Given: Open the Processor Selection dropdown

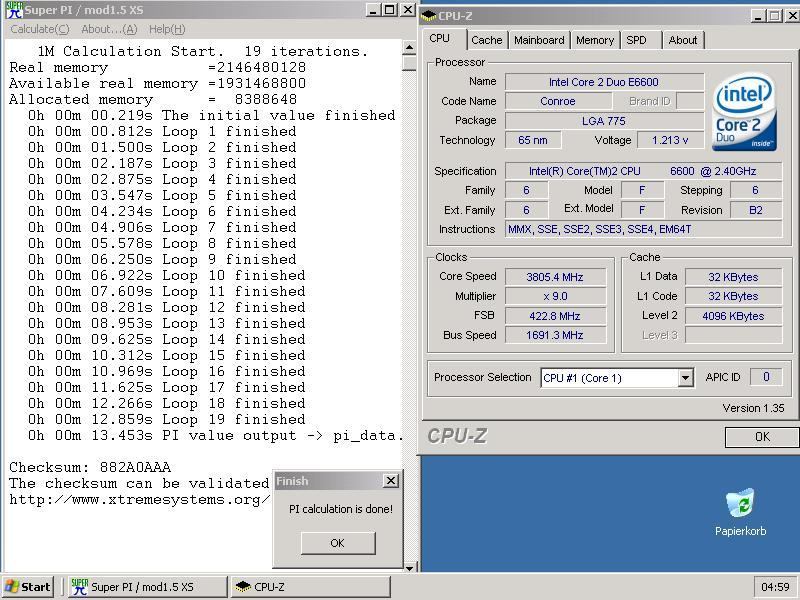Looking at the screenshot, I should [685, 378].
